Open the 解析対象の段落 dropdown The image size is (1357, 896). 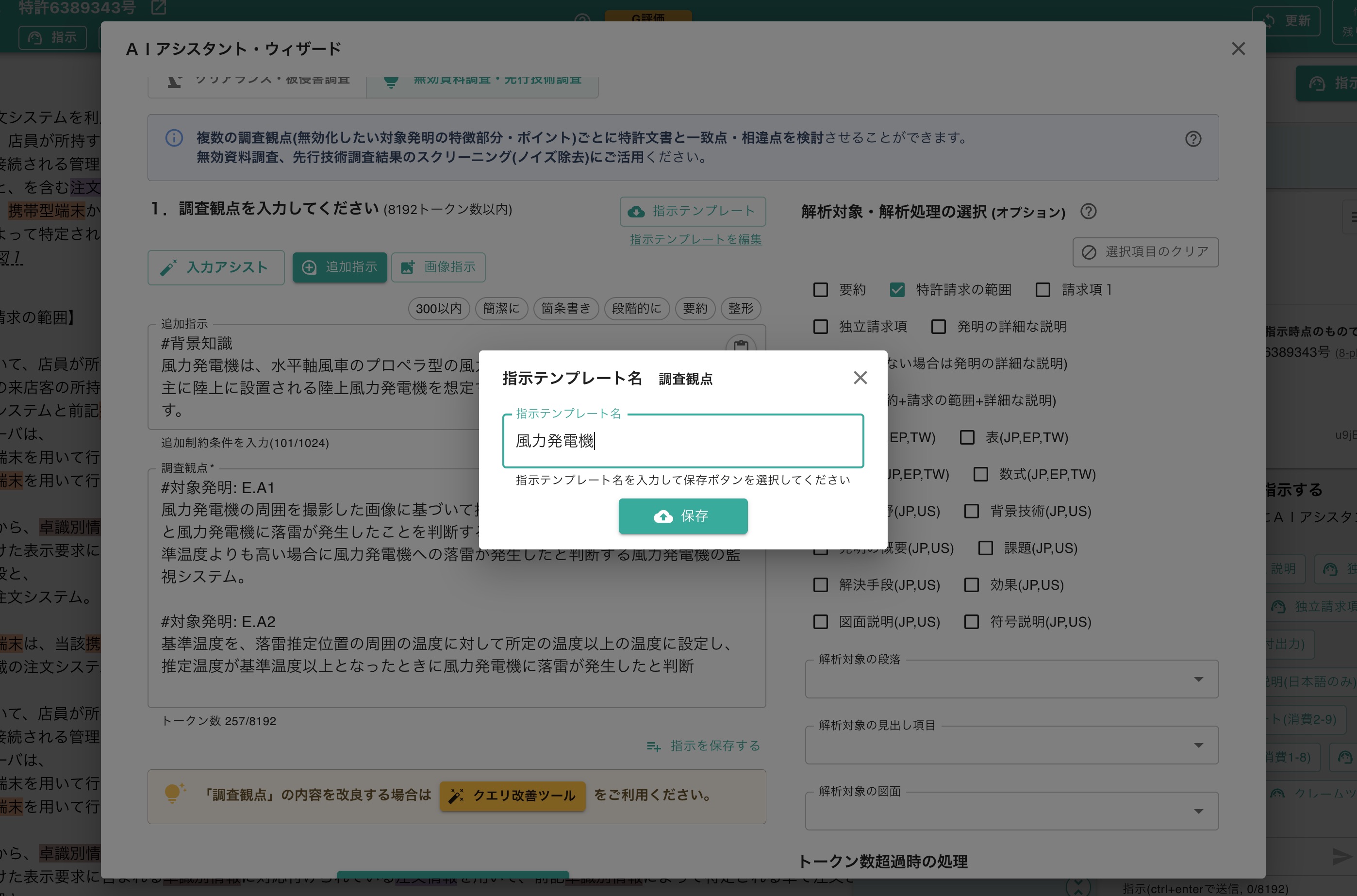click(1011, 680)
